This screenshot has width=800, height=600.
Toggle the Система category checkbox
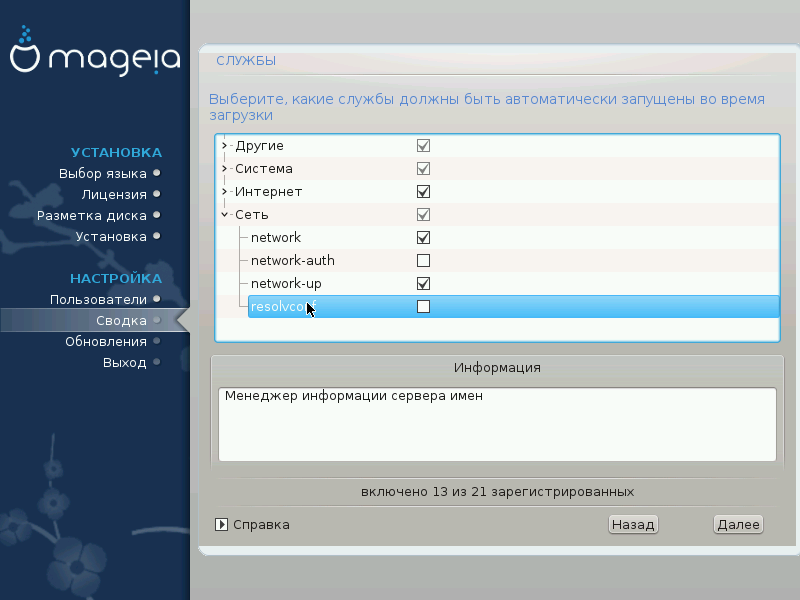click(423, 169)
